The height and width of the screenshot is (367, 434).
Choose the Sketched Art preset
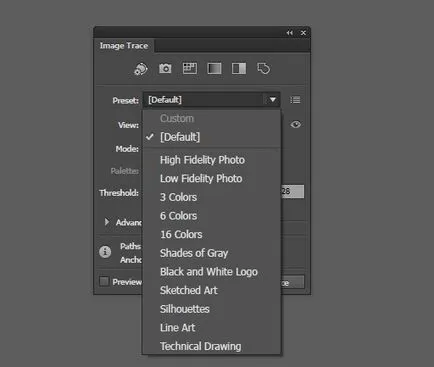tap(212, 290)
